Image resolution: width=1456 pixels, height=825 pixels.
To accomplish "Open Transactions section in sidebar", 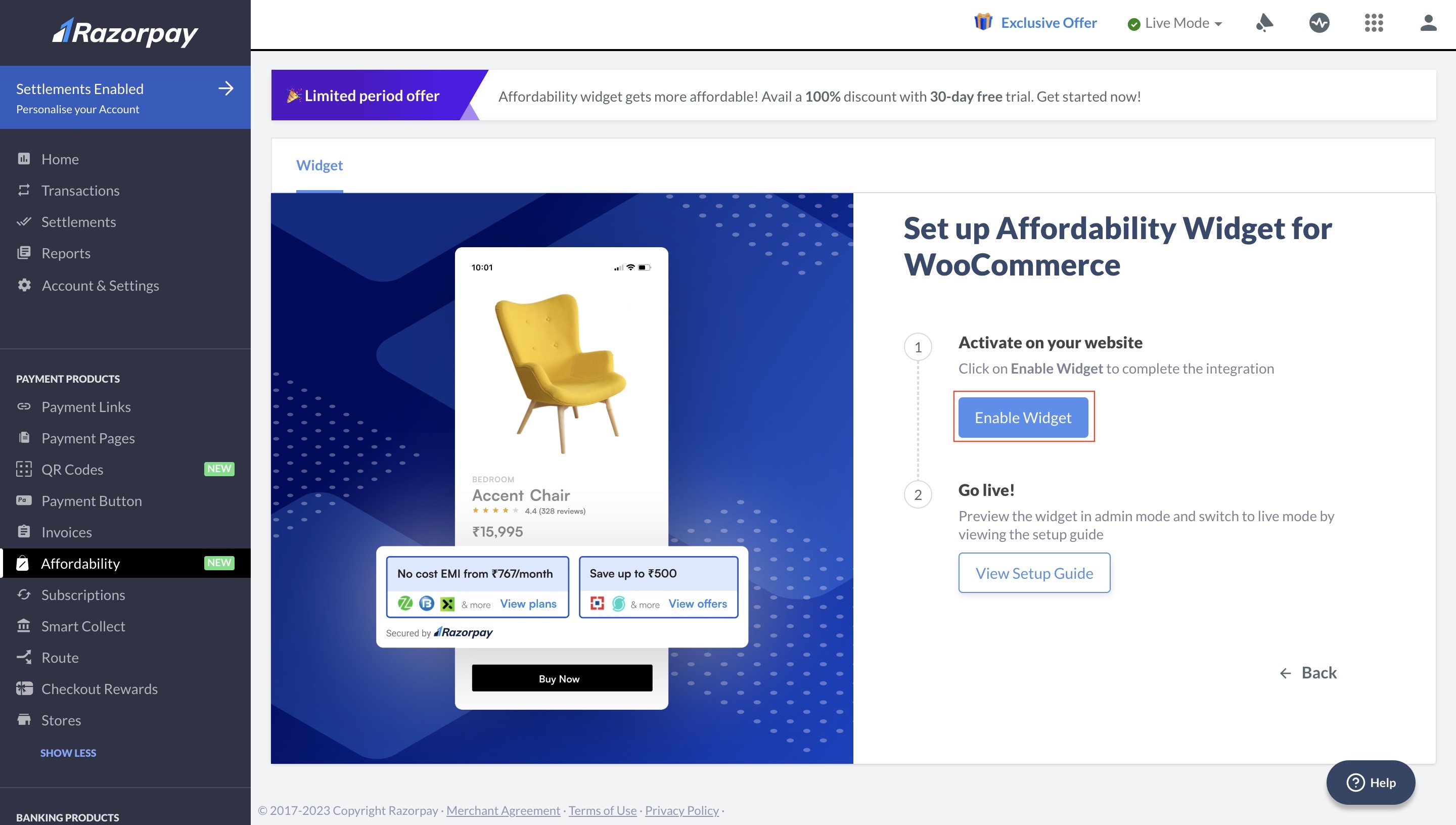I will tap(80, 190).
